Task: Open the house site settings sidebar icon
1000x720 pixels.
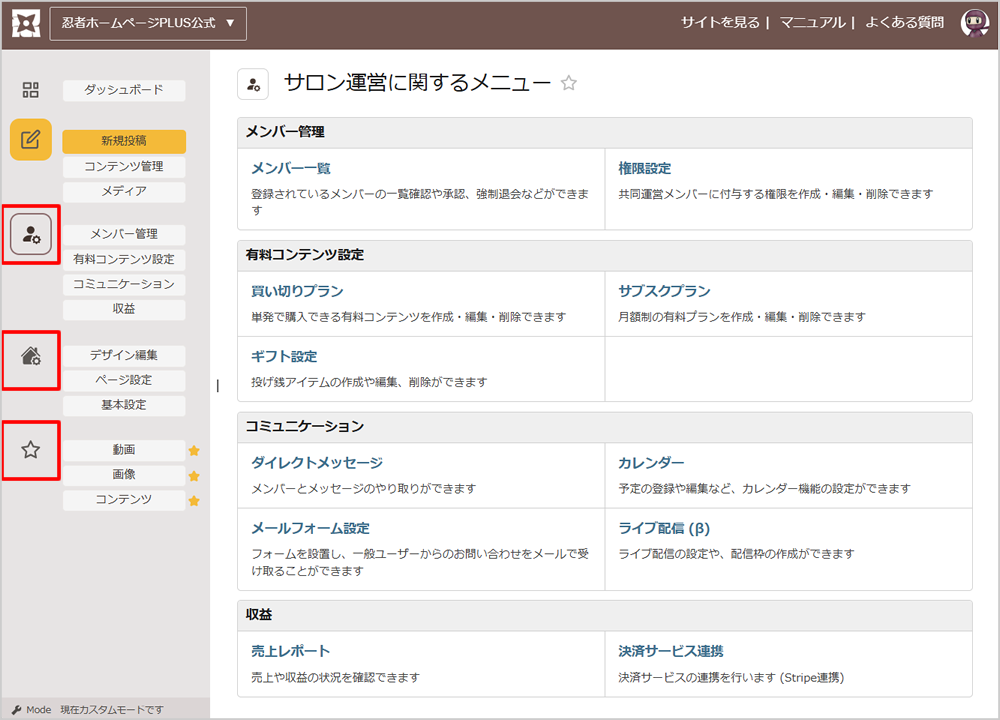Action: (x=31, y=355)
